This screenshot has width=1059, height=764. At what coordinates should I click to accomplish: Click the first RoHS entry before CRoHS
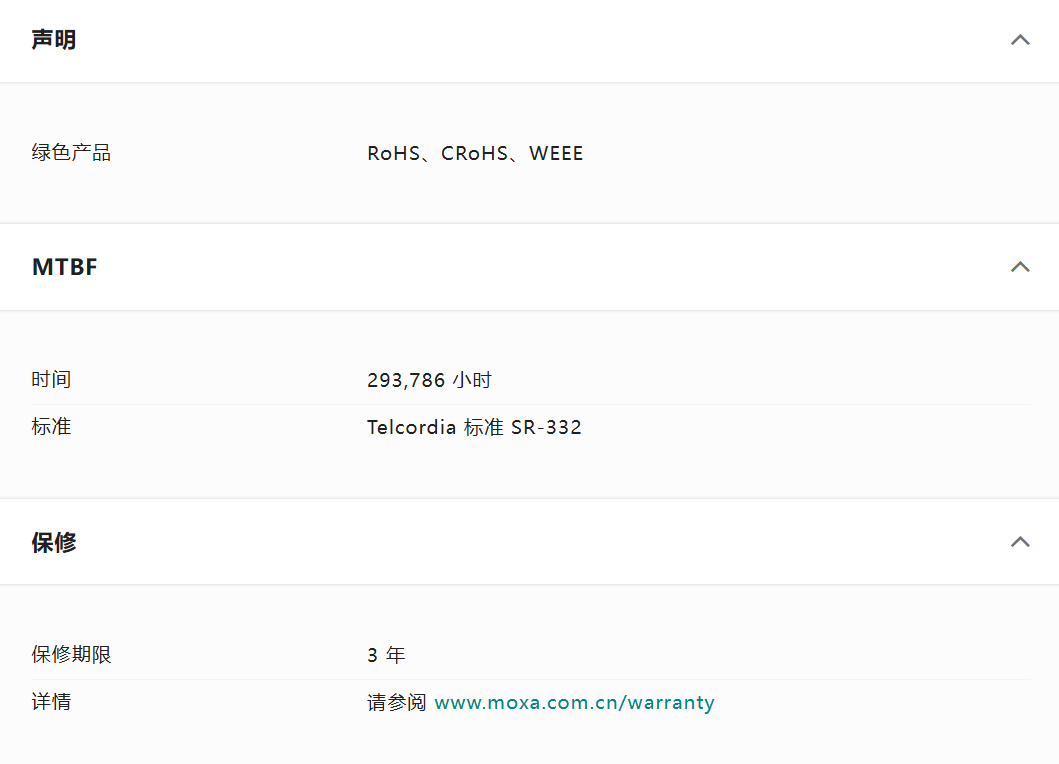pos(393,153)
